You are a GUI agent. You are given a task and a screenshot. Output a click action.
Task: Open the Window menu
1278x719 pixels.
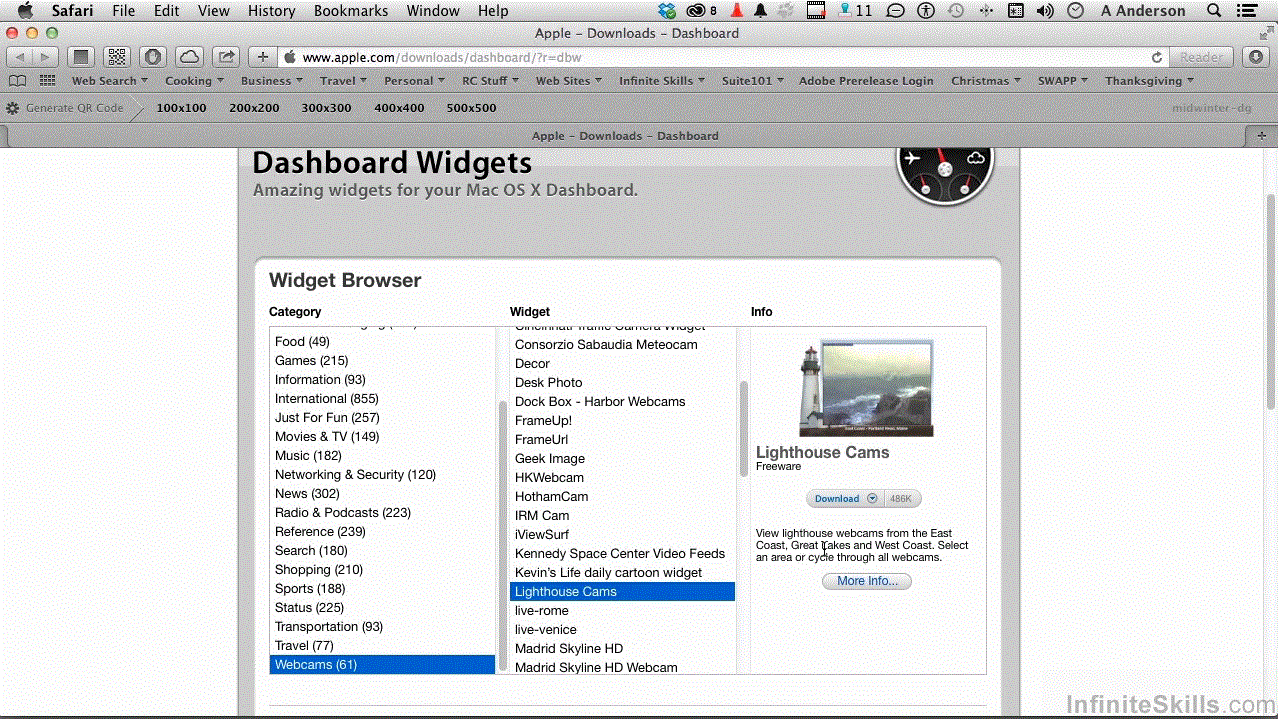[x=434, y=11]
